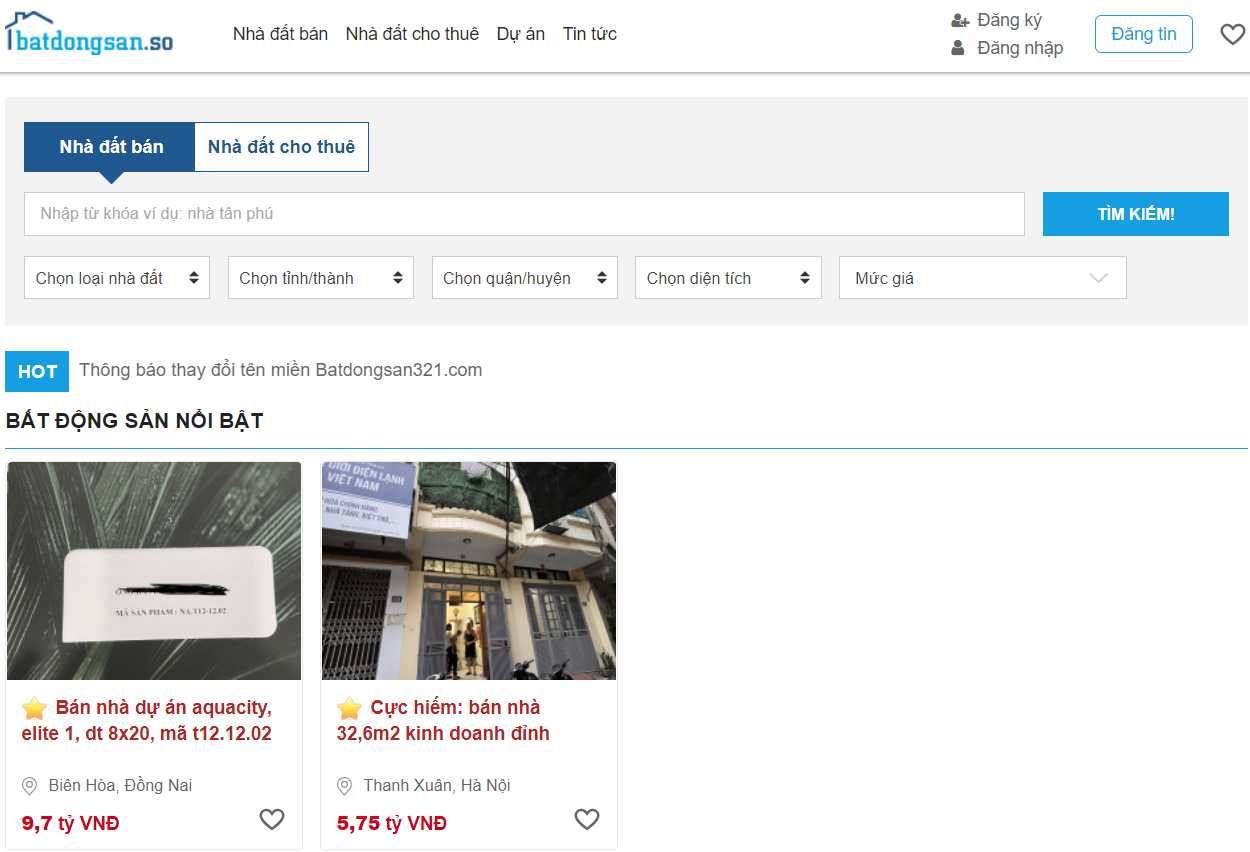Favorite the 9,7 tỷ aquacity listing
The height and width of the screenshot is (852, 1250).
tap(272, 820)
